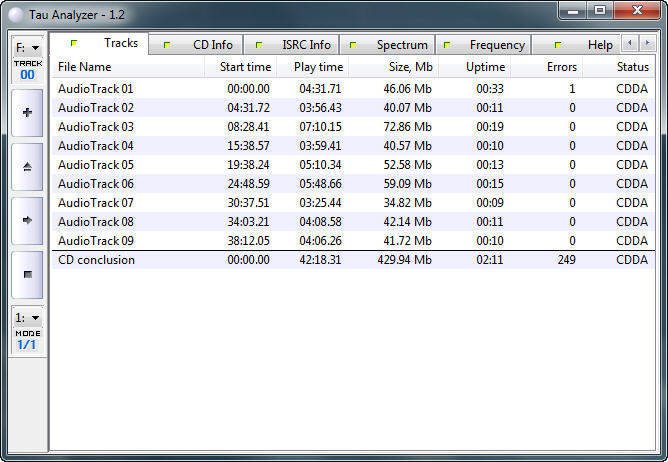668x462 pixels.
Task: Sort by the File Name column header
Action: click(x=85, y=67)
